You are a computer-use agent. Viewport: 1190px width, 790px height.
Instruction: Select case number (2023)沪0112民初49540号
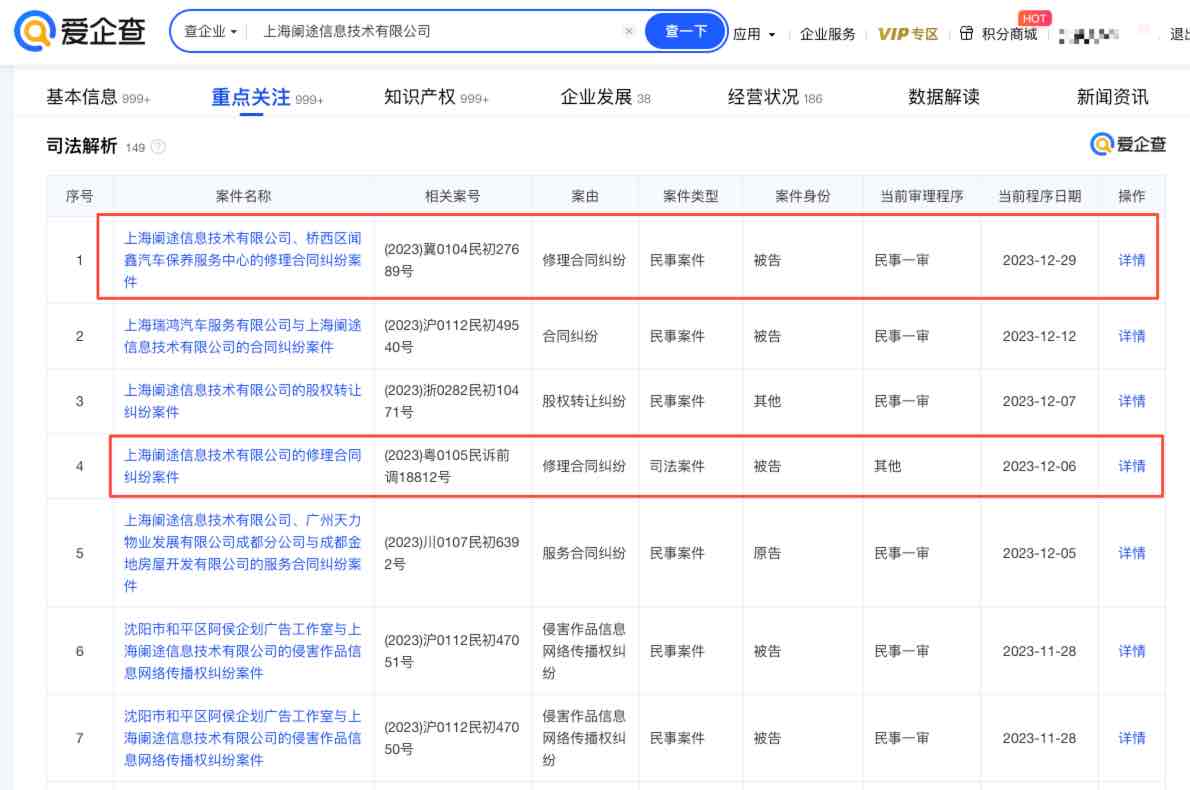pyautogui.click(x=452, y=336)
